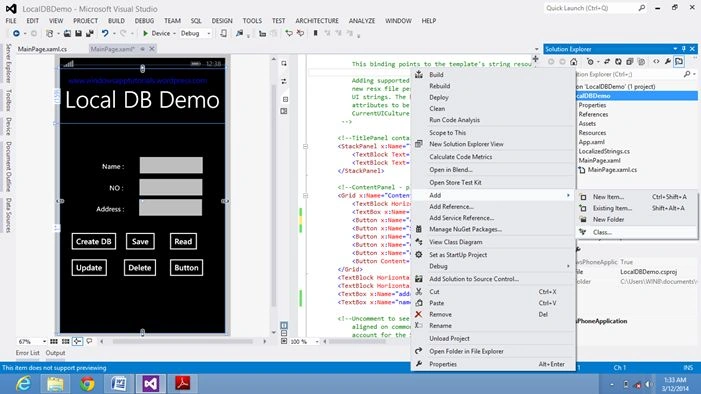Open Solution Explorer window position dropdown
This screenshot has height=394, width=701.
pos(675,49)
